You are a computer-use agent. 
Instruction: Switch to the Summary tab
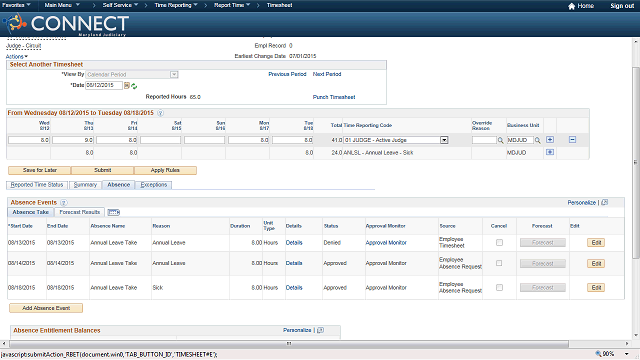[x=85, y=185]
